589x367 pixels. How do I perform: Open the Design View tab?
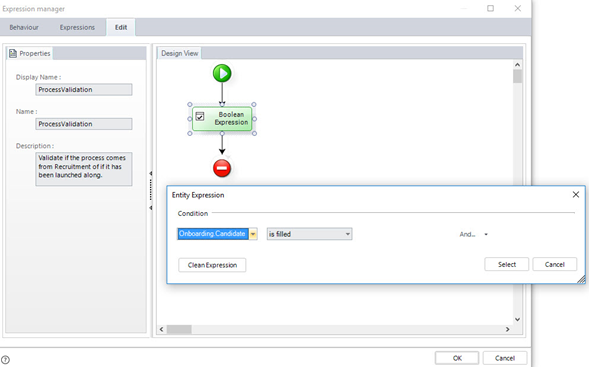coord(180,53)
